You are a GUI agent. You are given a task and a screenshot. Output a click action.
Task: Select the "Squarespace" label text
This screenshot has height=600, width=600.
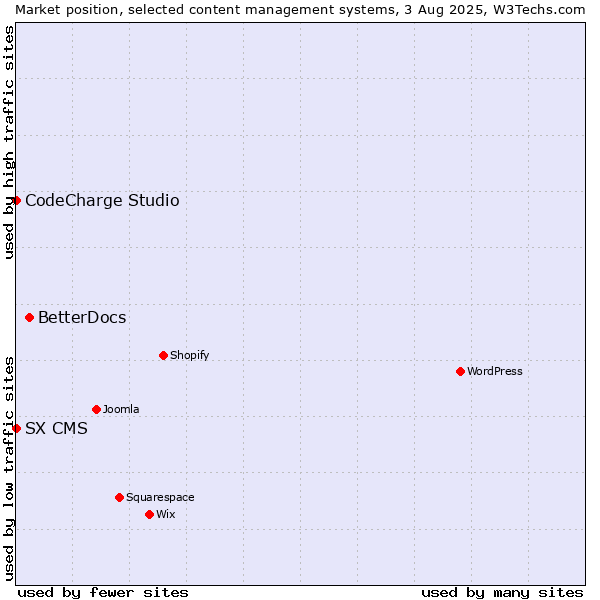(x=160, y=497)
